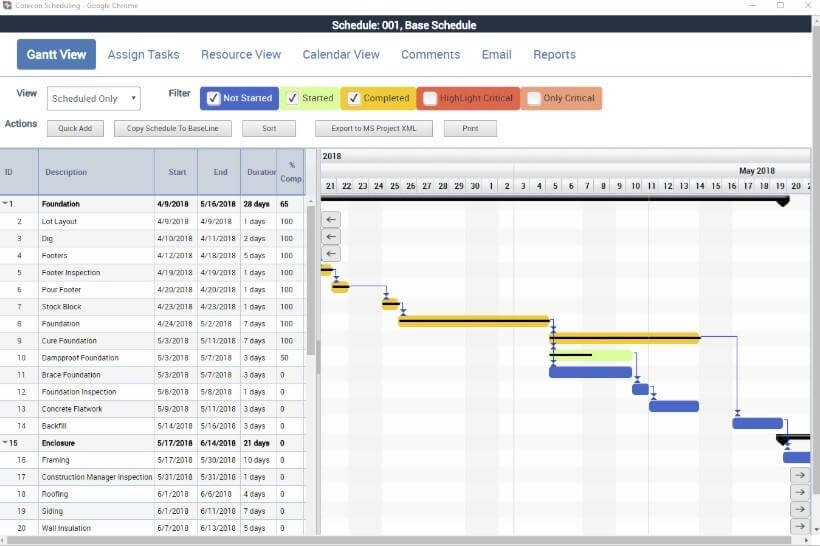Click left arrow beside Dig row
Screen dimensions: 820x546
[x=331, y=237]
